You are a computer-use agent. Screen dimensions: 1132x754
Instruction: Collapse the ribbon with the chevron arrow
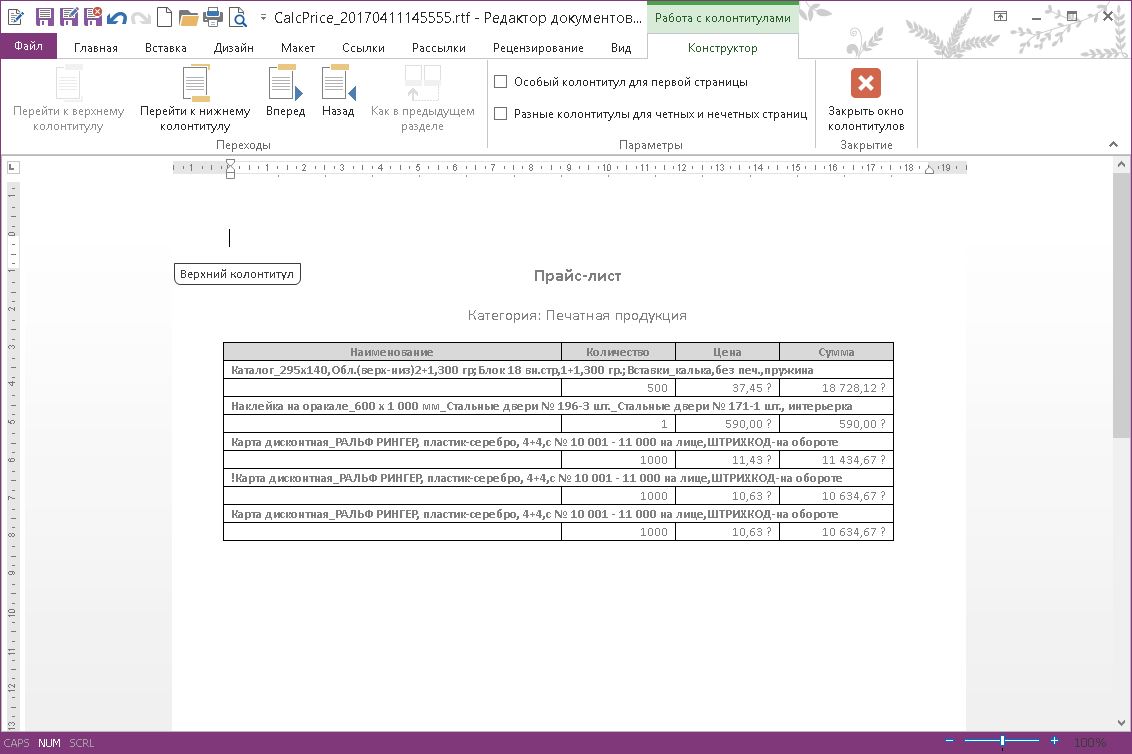click(1113, 144)
